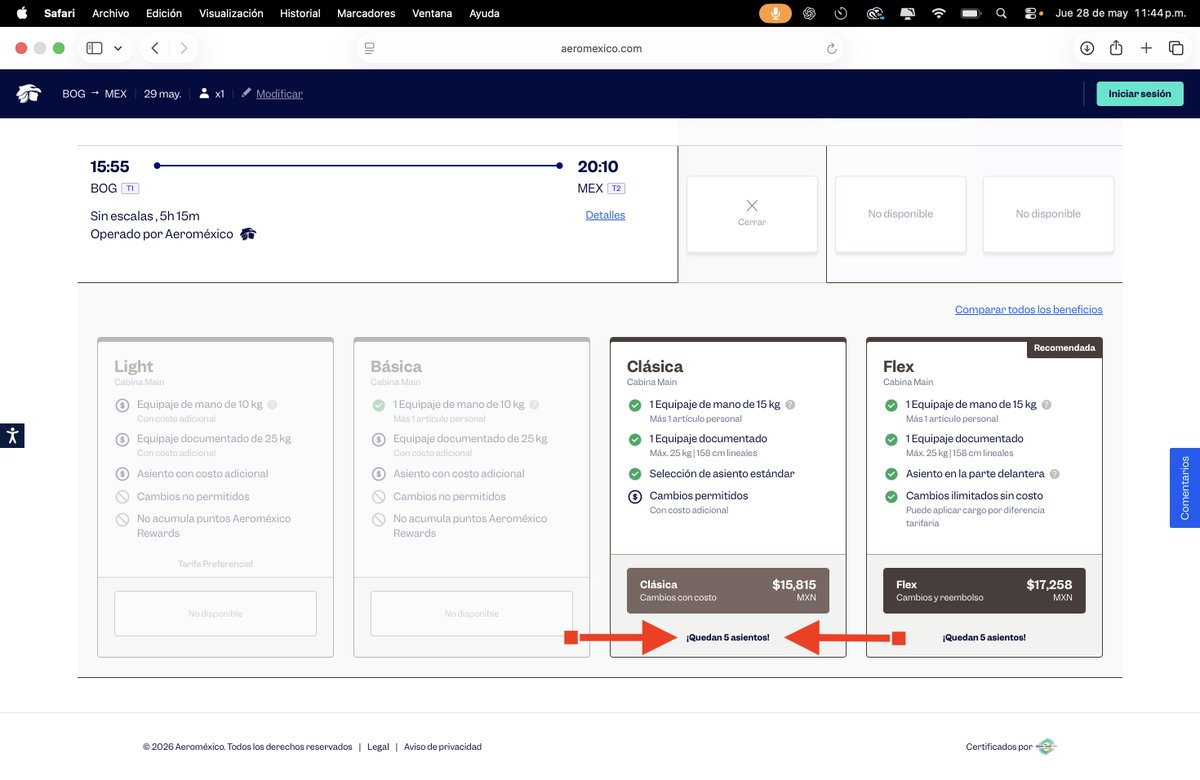Click the pencil edit icon next to Modificar
Viewport: 1200px width, 780px height.
pyautogui.click(x=246, y=93)
